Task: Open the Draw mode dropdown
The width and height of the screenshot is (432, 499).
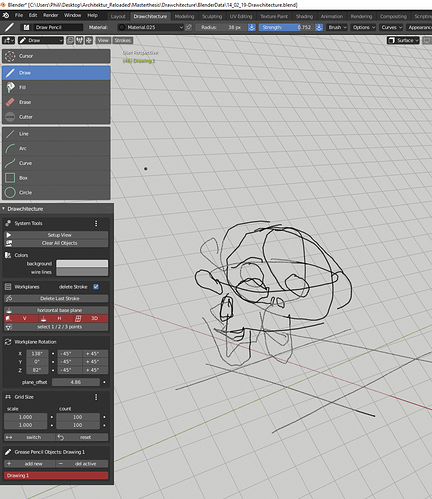Action: coord(41,40)
